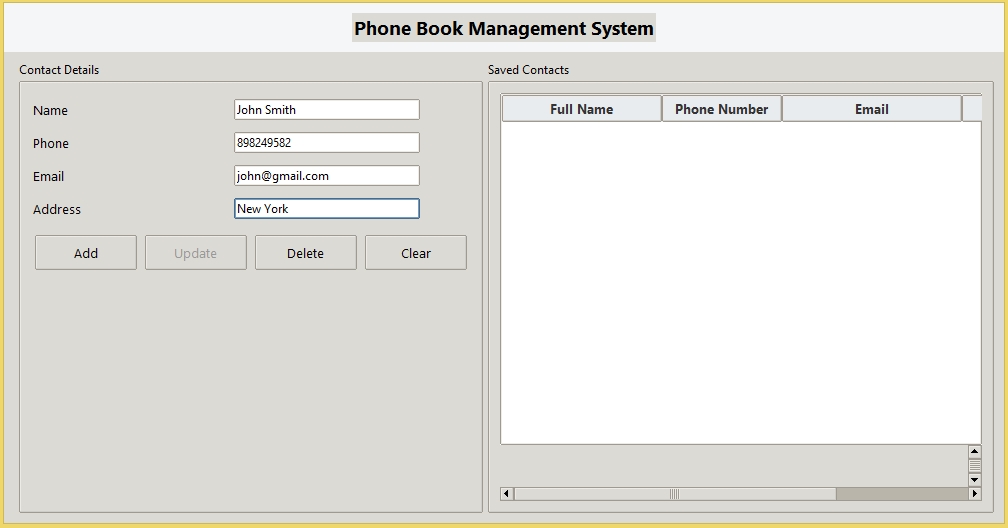The height and width of the screenshot is (528, 1008).
Task: Click the vertical scrollbar down arrow
Action: click(975, 480)
